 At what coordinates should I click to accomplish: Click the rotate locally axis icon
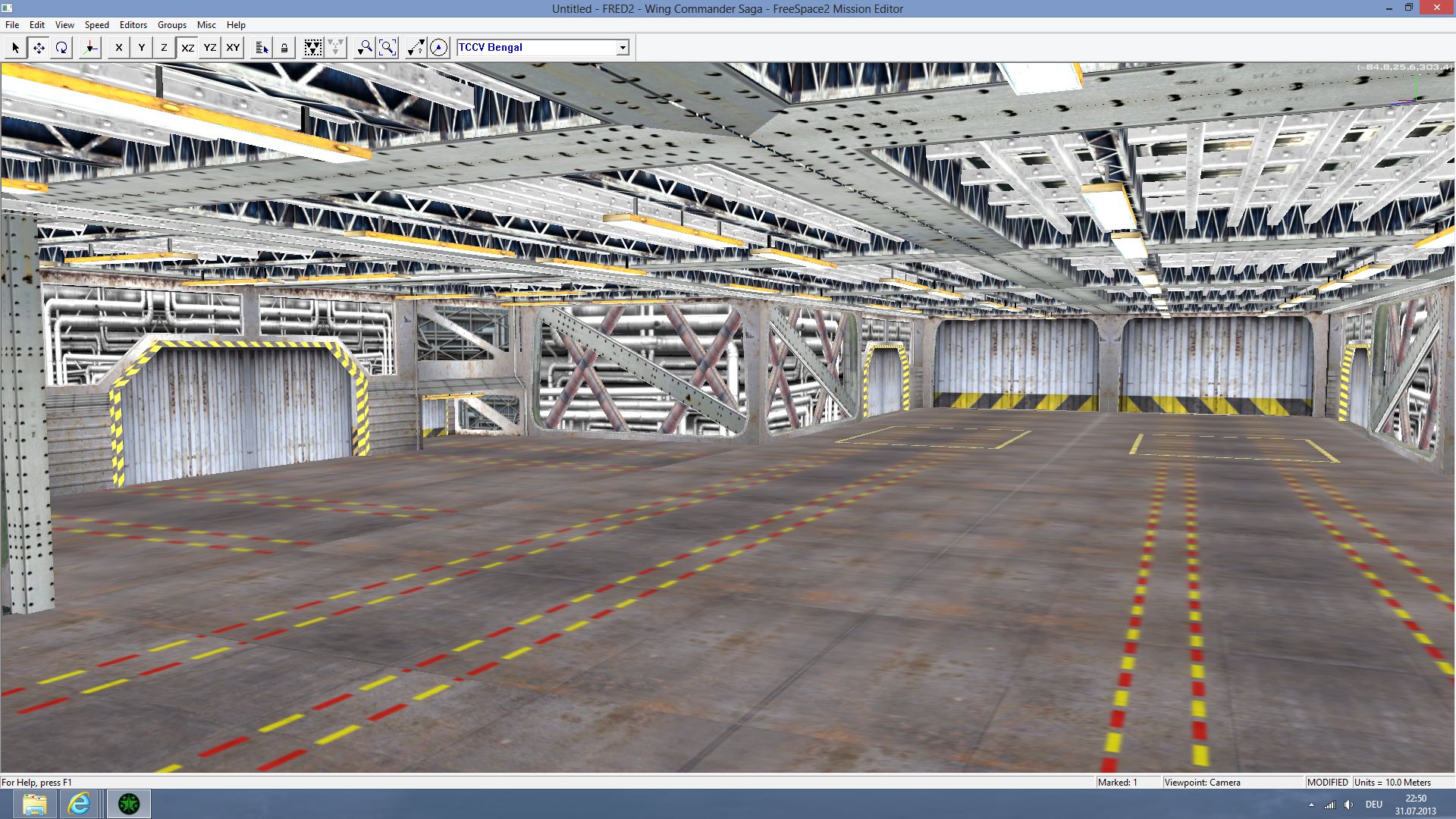(90, 48)
